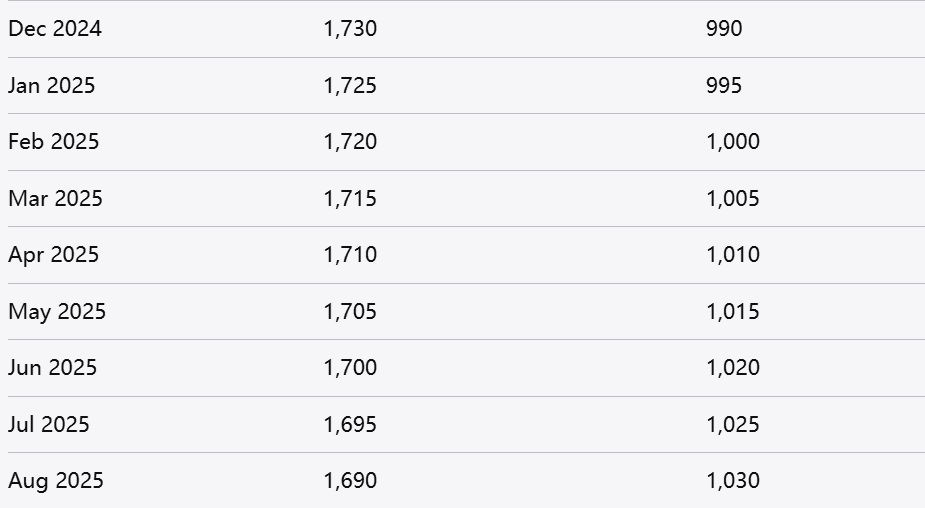Image resolution: width=925 pixels, height=508 pixels.
Task: Click the 1,020 value in June row
Action: [x=733, y=368]
